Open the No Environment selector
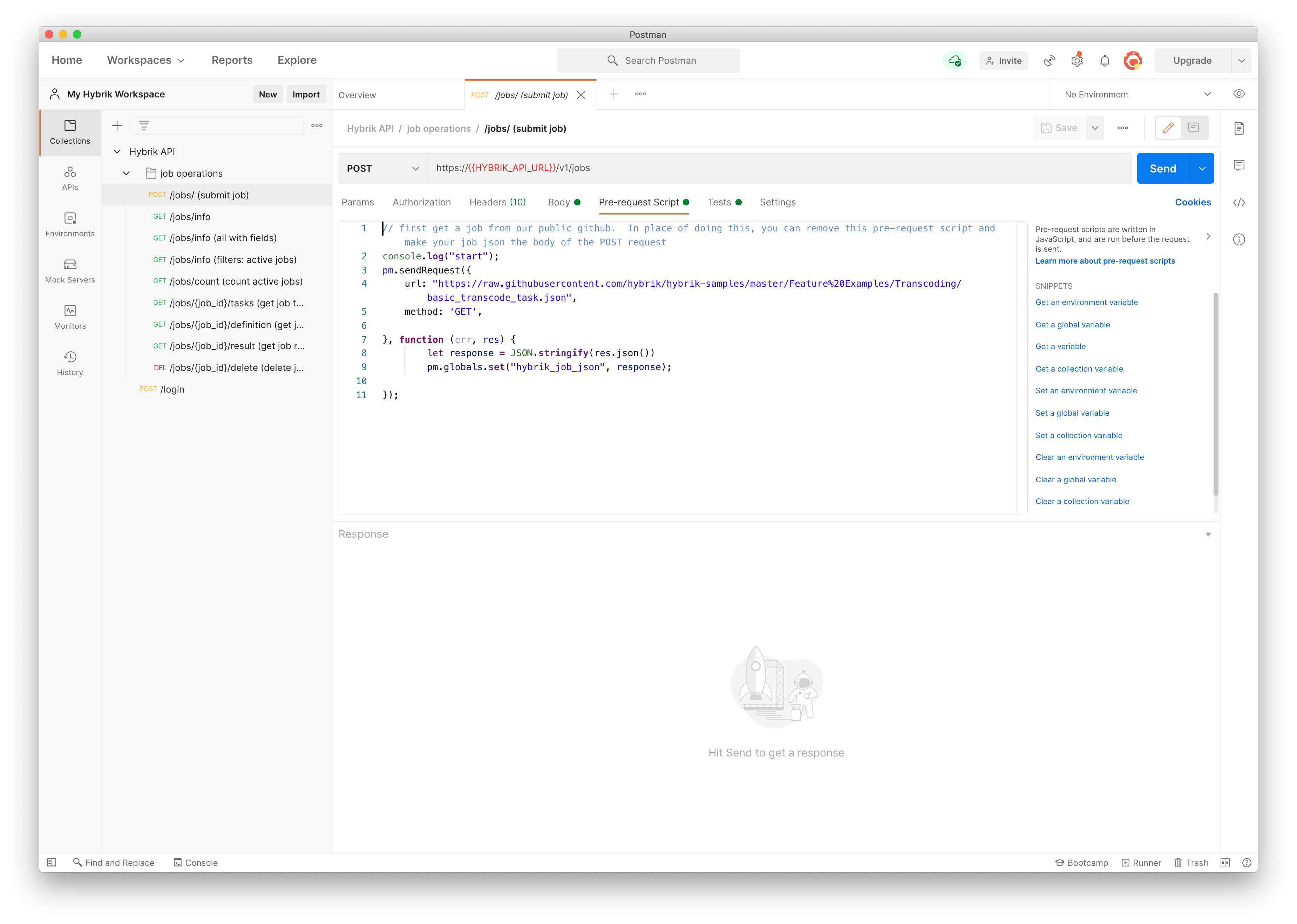 tap(1137, 94)
